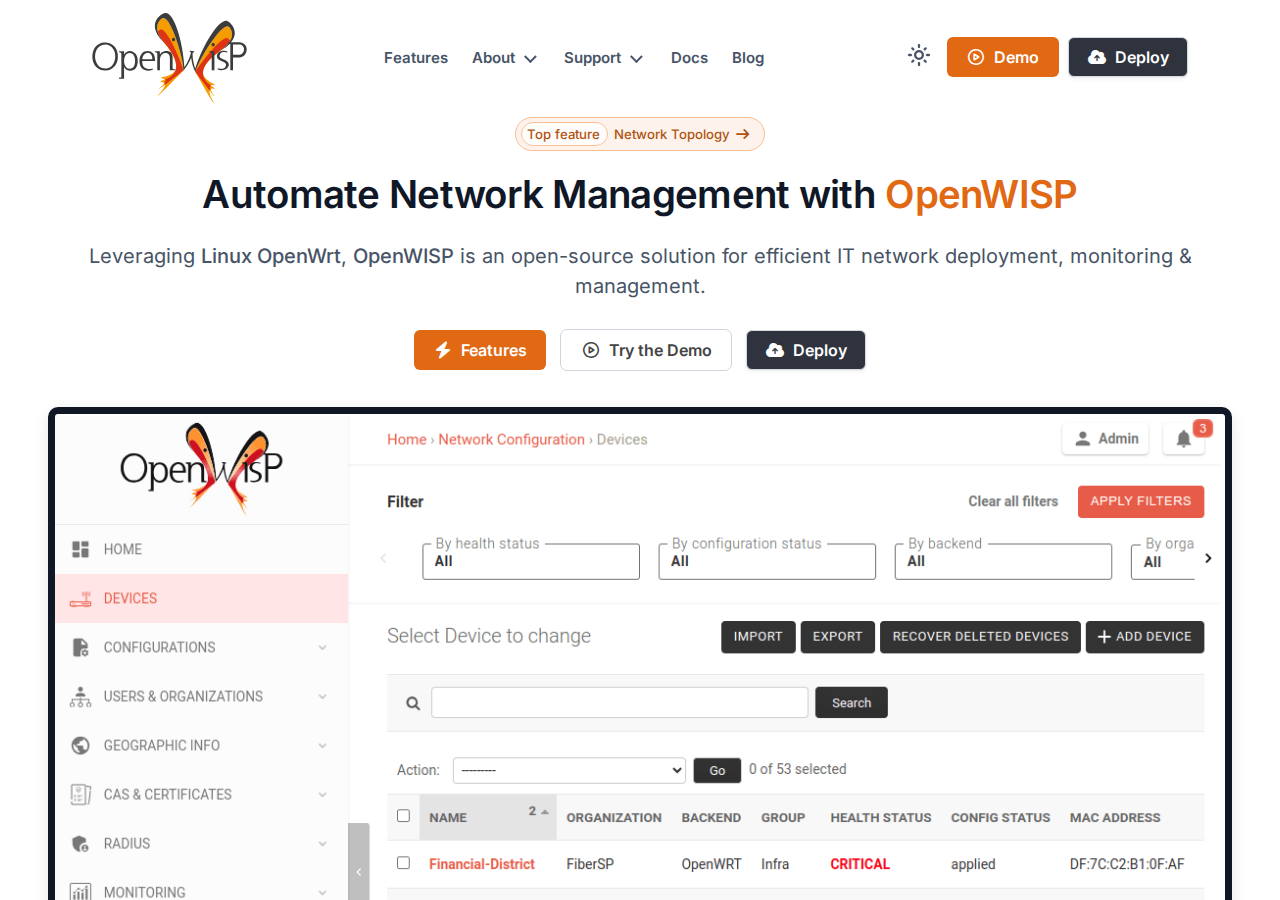Screen dimensions: 1280x900
Task: Open the Blog nav item
Action: point(748,58)
